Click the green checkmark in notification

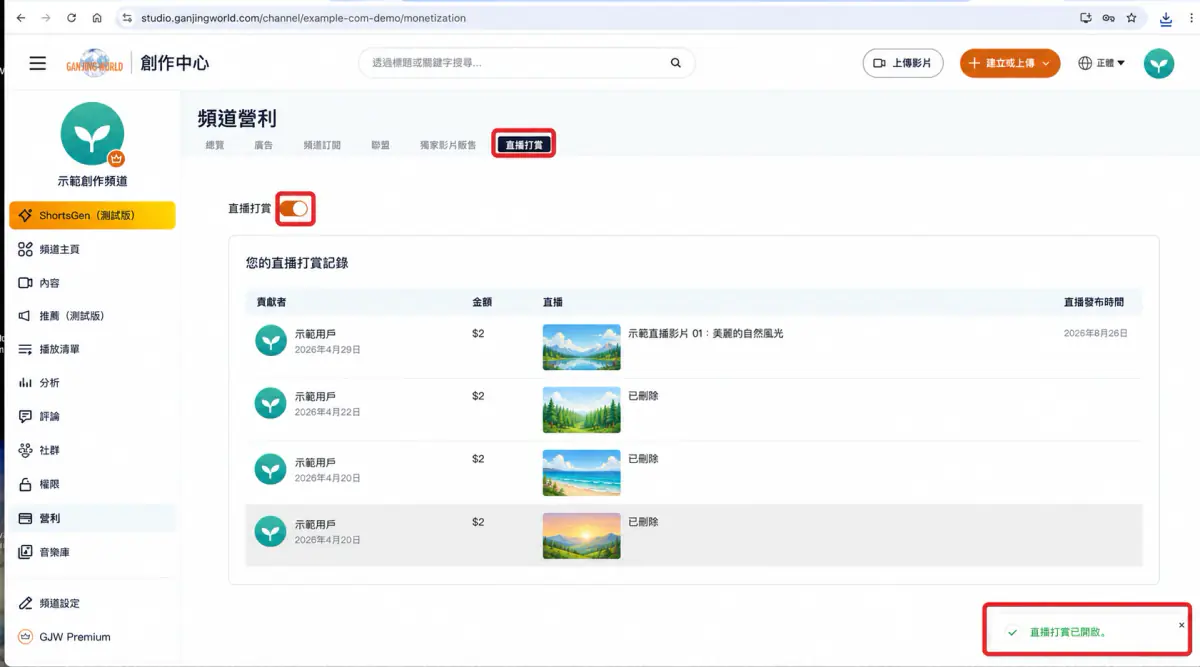coord(1012,633)
